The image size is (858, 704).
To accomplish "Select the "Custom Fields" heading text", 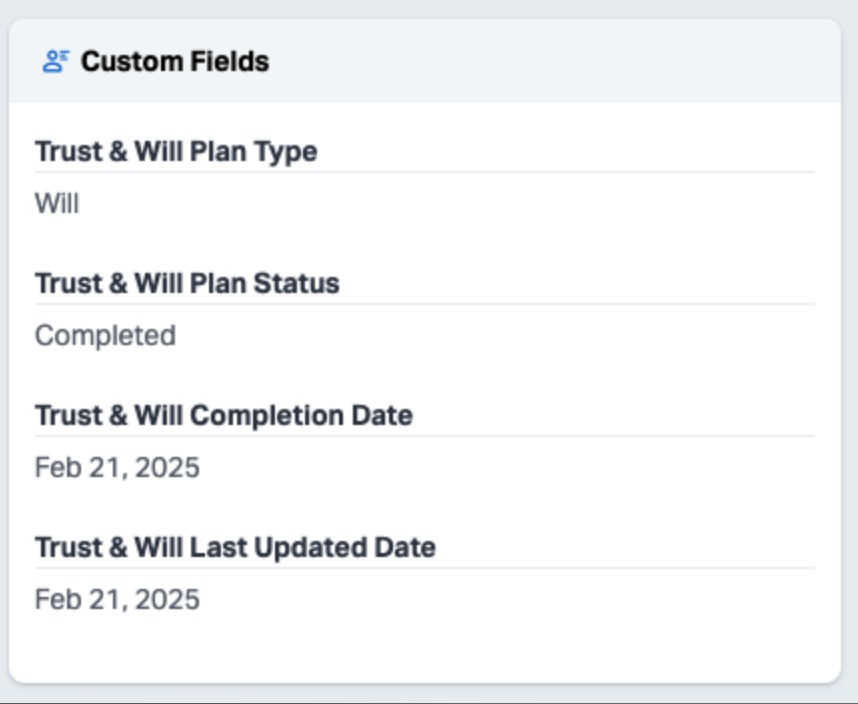I will coord(175,62).
